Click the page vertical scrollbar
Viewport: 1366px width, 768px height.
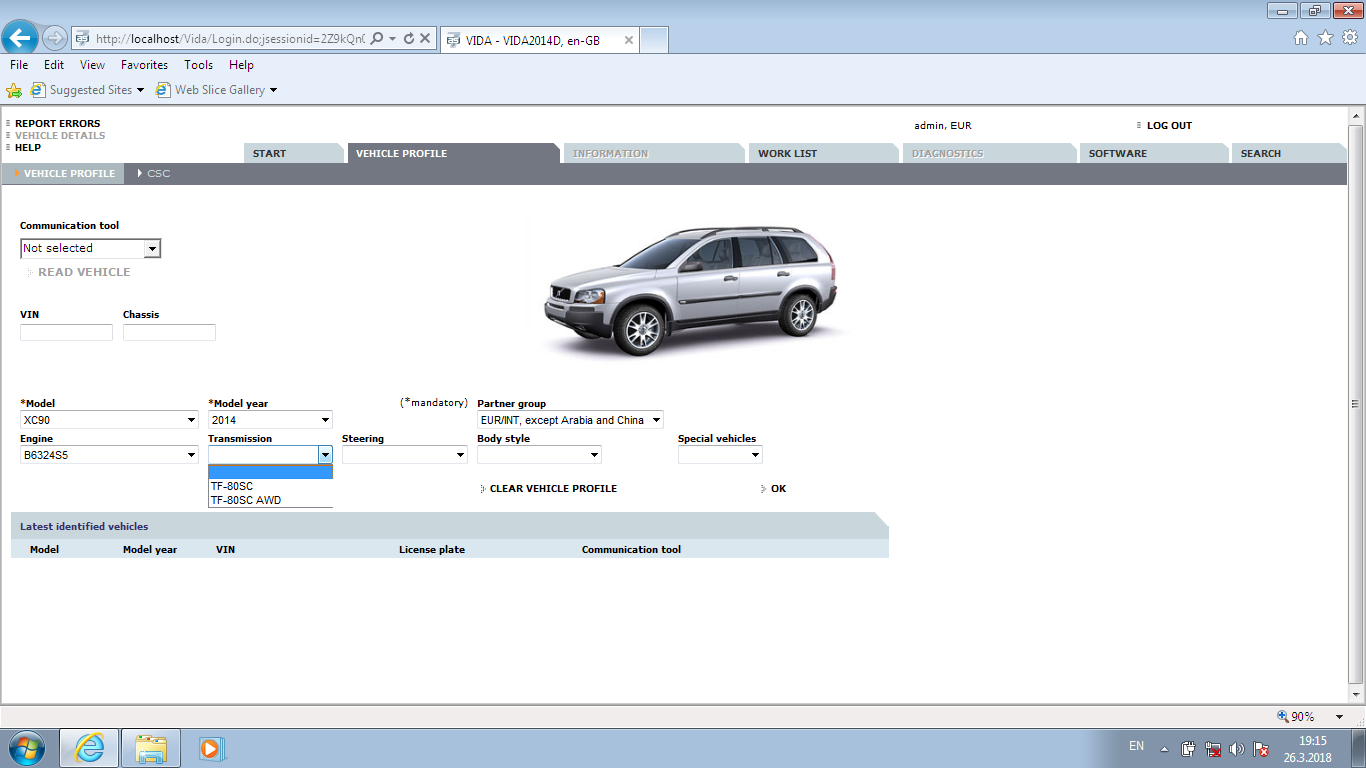pos(1356,404)
